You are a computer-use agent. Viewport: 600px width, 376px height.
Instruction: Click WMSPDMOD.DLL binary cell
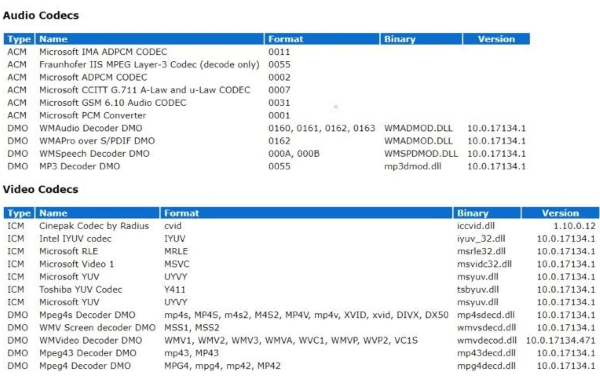click(421, 154)
